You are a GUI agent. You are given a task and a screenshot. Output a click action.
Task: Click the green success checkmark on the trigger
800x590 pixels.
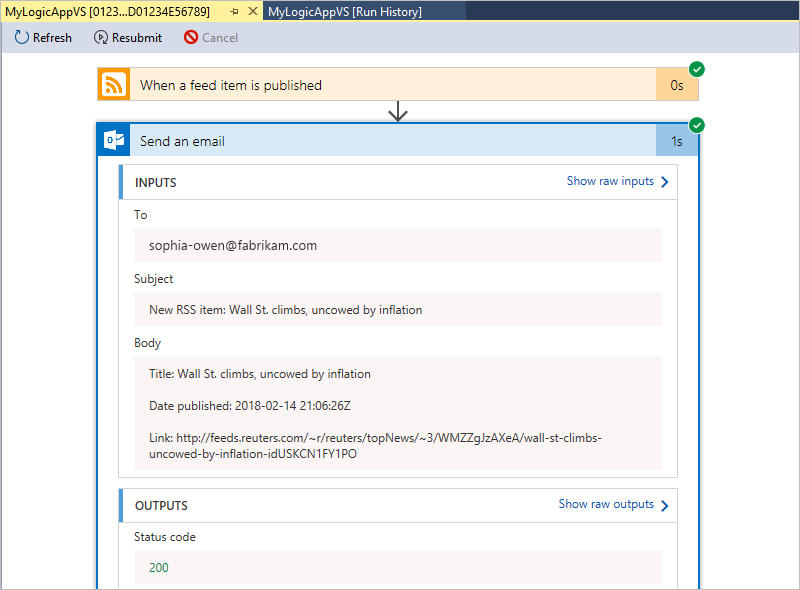(697, 69)
